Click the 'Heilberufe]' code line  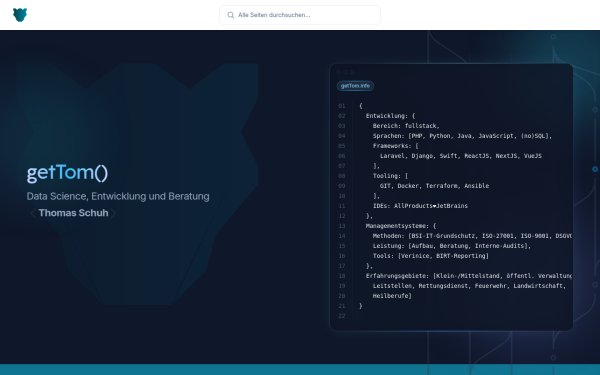pyautogui.click(x=392, y=296)
